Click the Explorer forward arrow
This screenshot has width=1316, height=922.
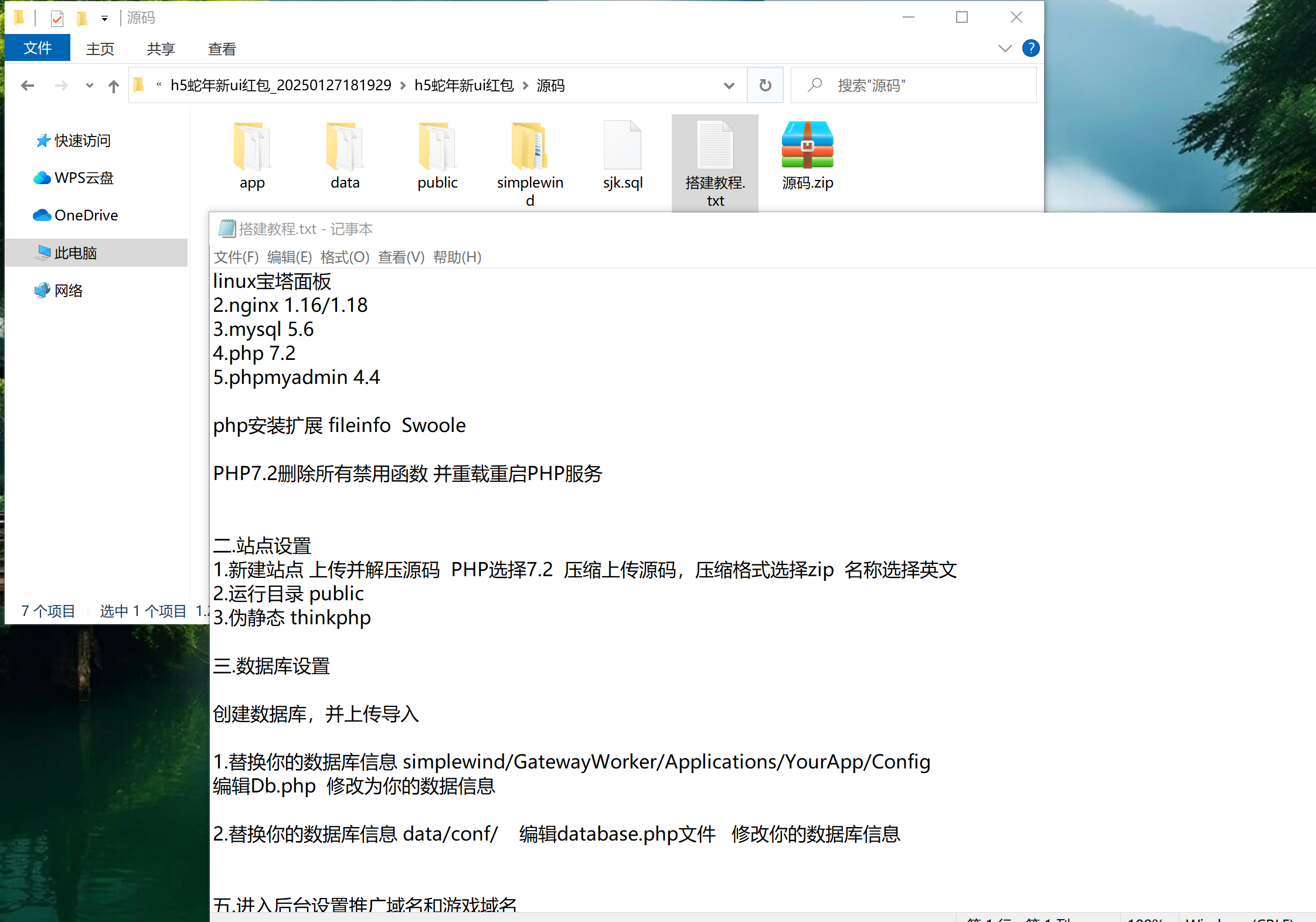click(61, 86)
